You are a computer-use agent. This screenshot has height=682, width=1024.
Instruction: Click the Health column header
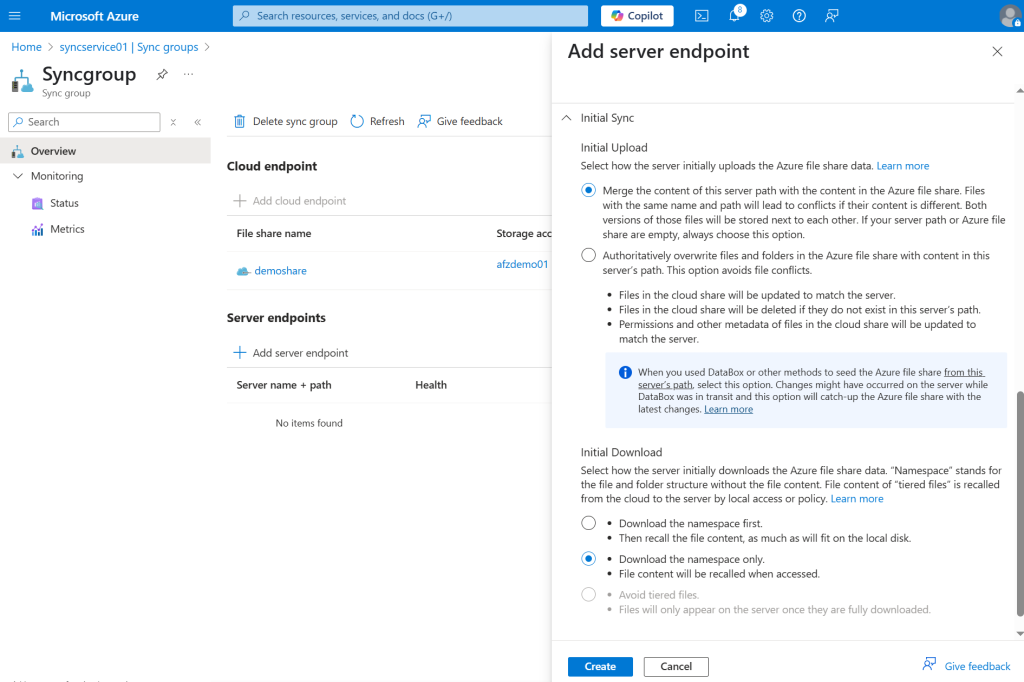coord(431,385)
